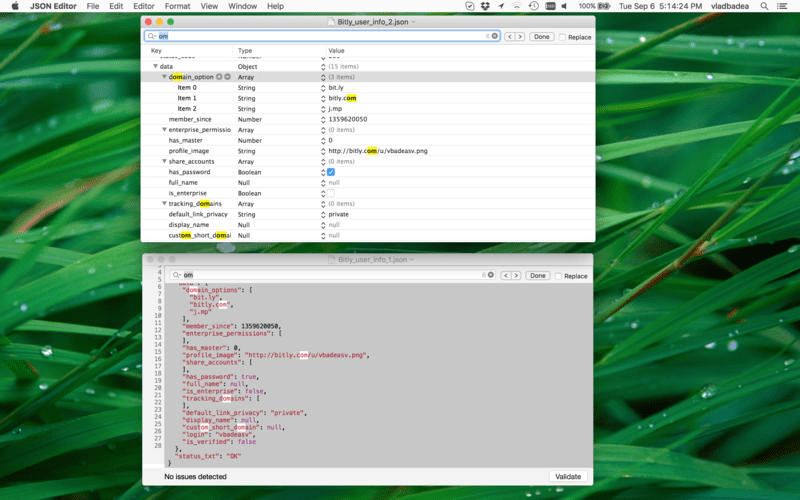Click the Wi-Fi status icon

pyautogui.click(x=517, y=6)
